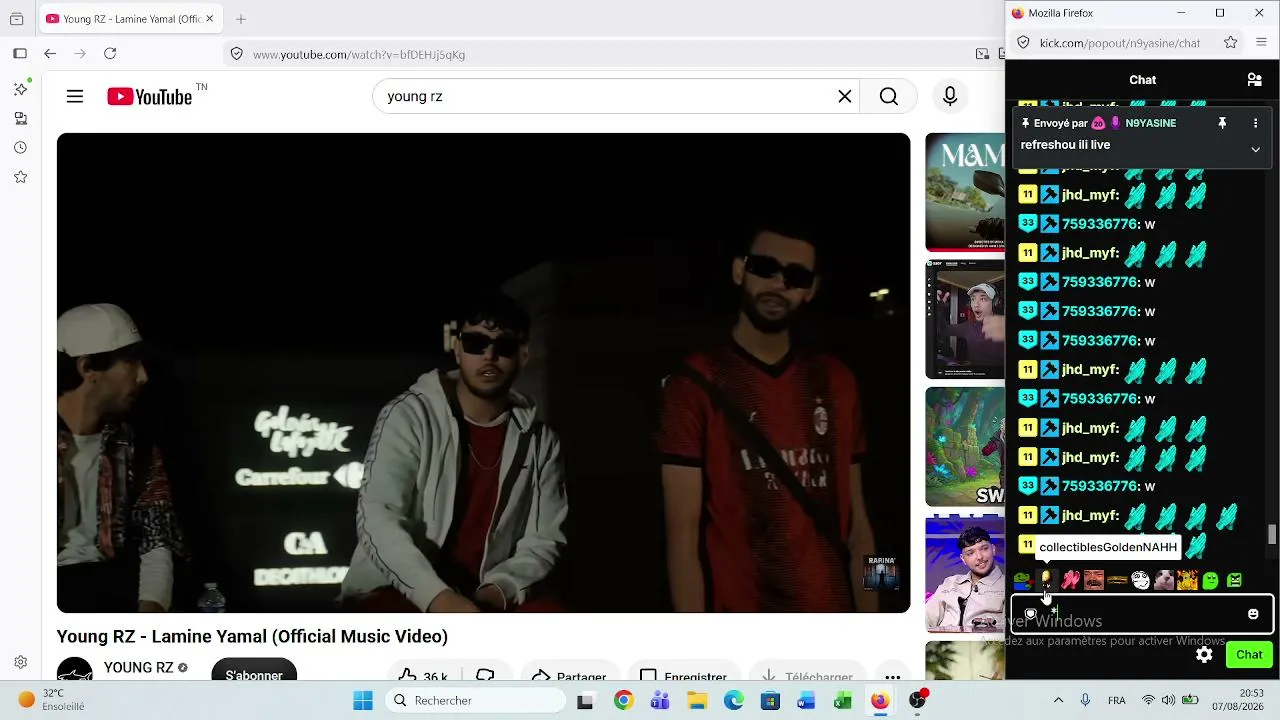
Task: Open the top suggested video thumbnail
Action: click(965, 192)
